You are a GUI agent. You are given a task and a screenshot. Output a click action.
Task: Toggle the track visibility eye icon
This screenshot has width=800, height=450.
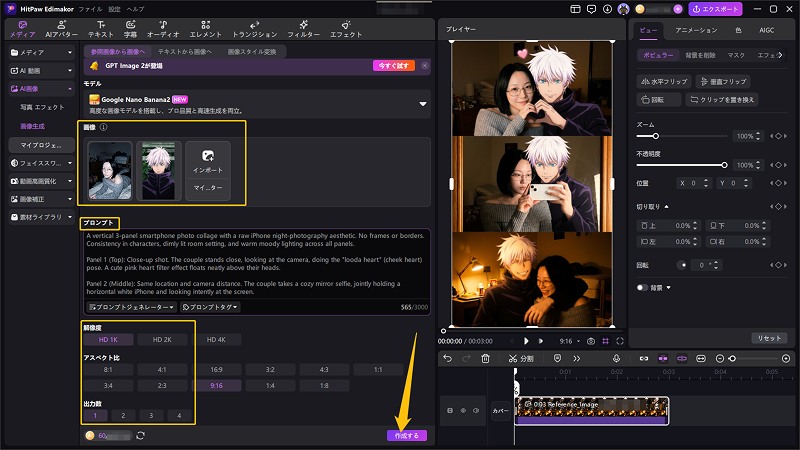point(463,410)
